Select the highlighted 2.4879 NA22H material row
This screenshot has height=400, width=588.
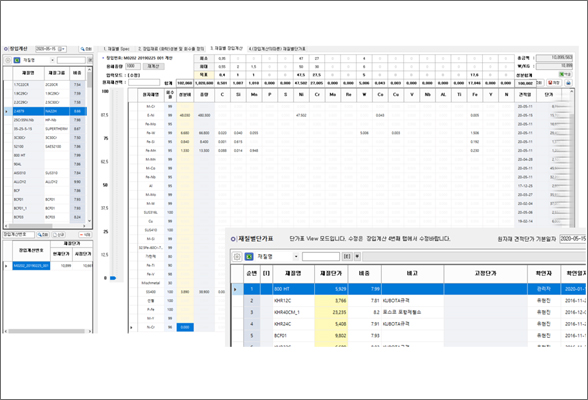click(46, 111)
